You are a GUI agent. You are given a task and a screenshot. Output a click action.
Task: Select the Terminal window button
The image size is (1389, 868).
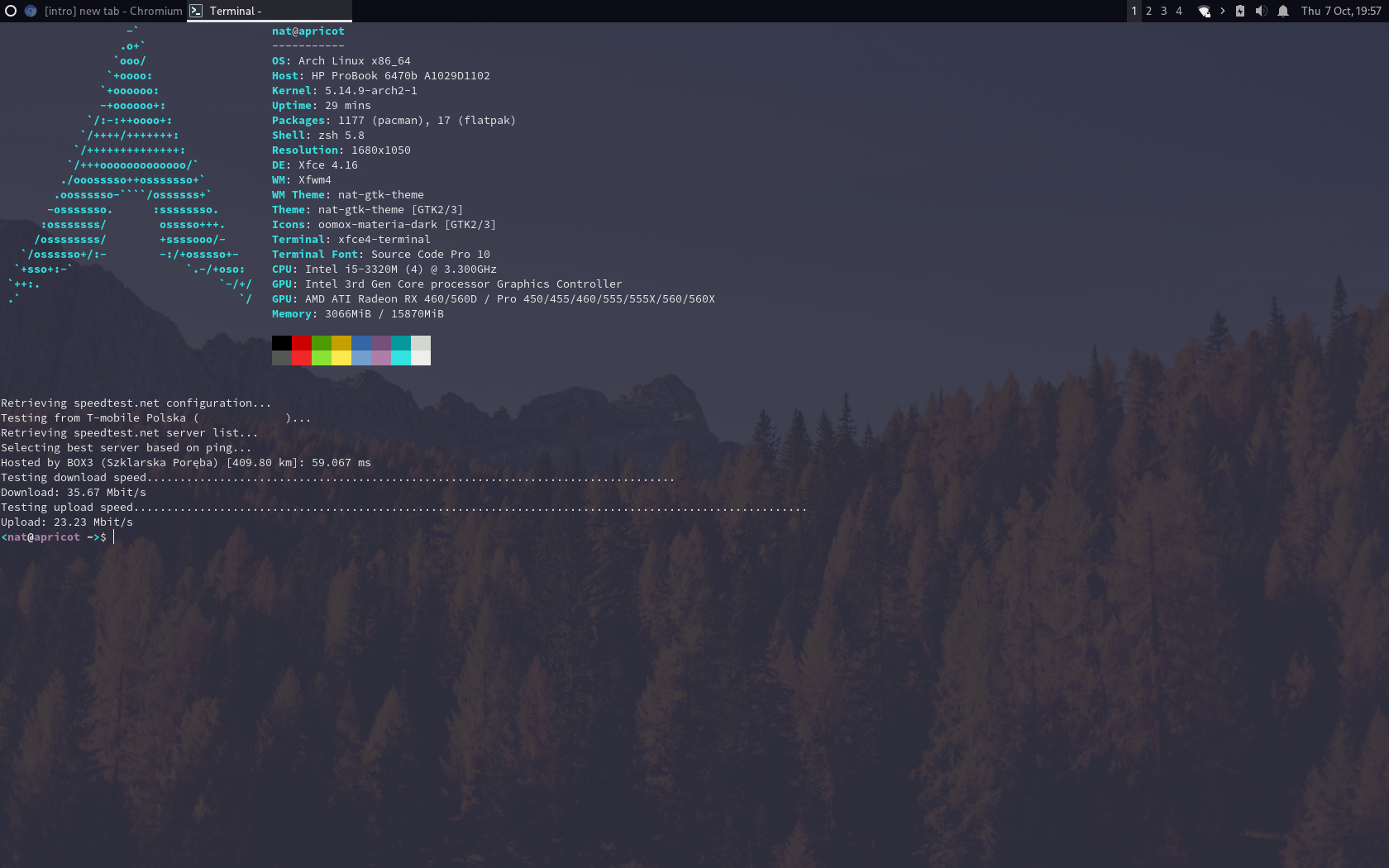(x=270, y=11)
